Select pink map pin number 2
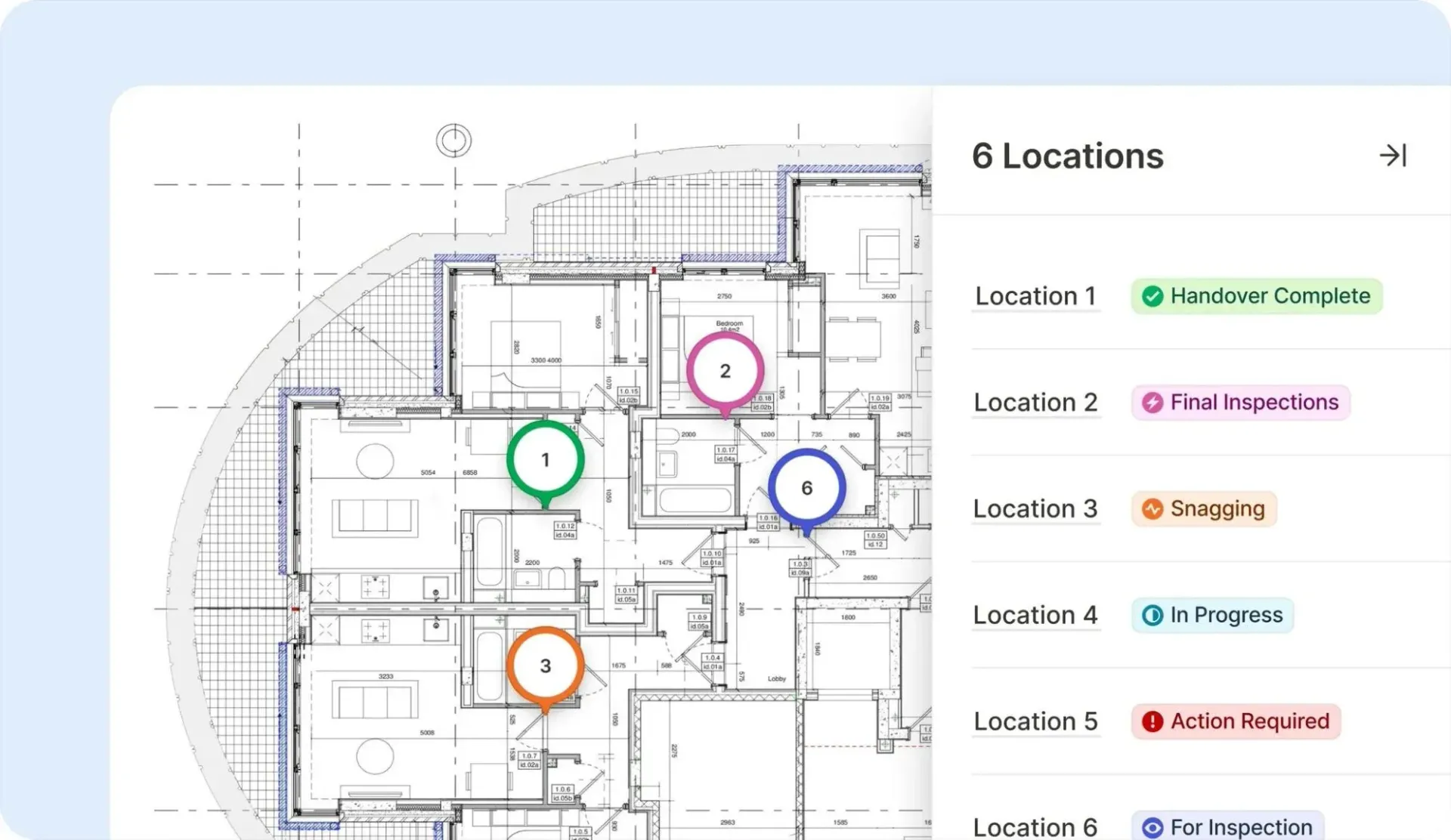 coord(725,371)
